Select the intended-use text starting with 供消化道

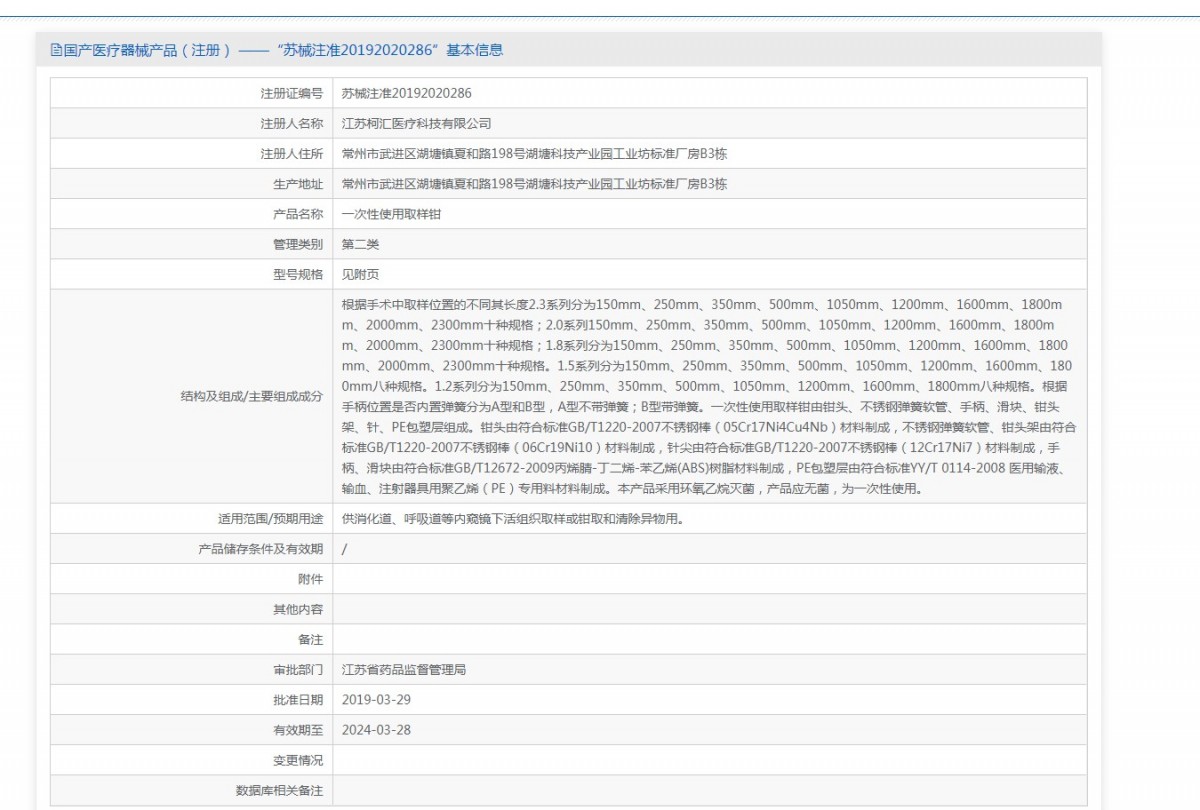(513, 519)
